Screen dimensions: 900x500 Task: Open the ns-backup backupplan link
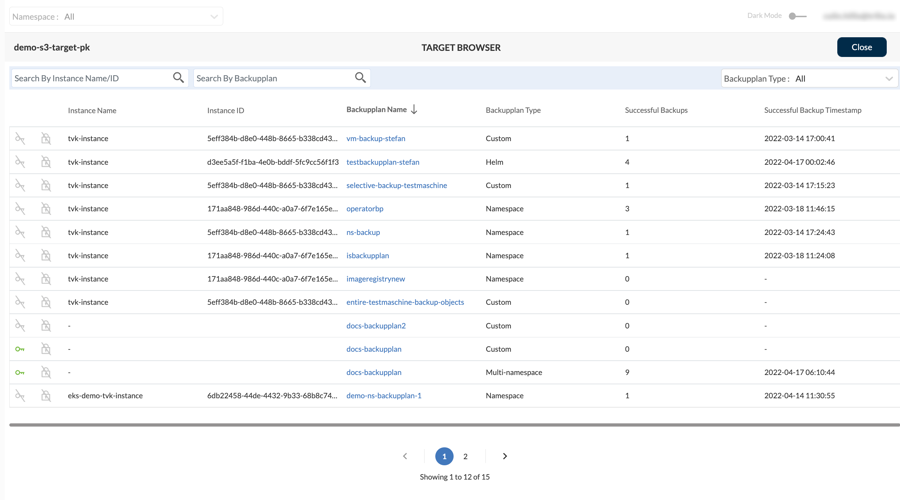coord(363,232)
